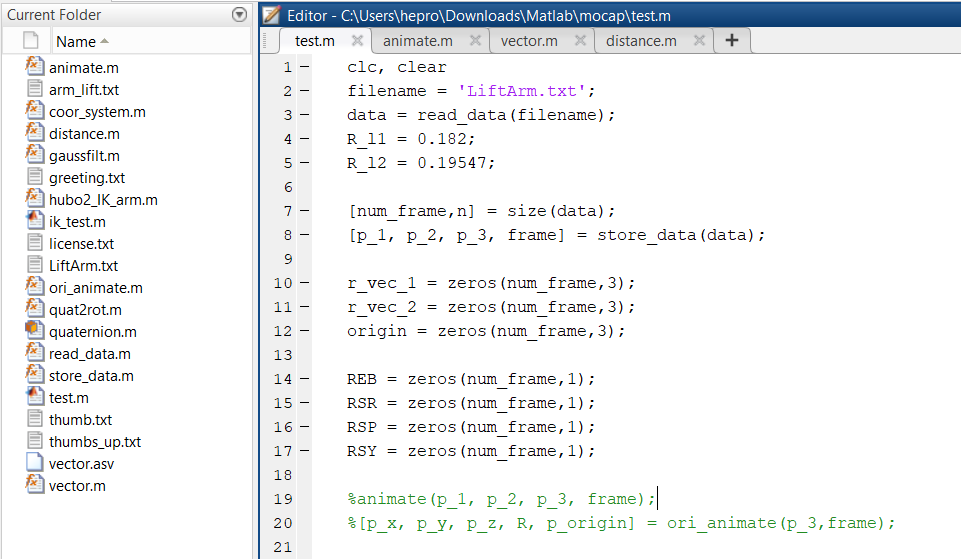
Task: Set breakpoint dash on line 3
Action: (305, 115)
